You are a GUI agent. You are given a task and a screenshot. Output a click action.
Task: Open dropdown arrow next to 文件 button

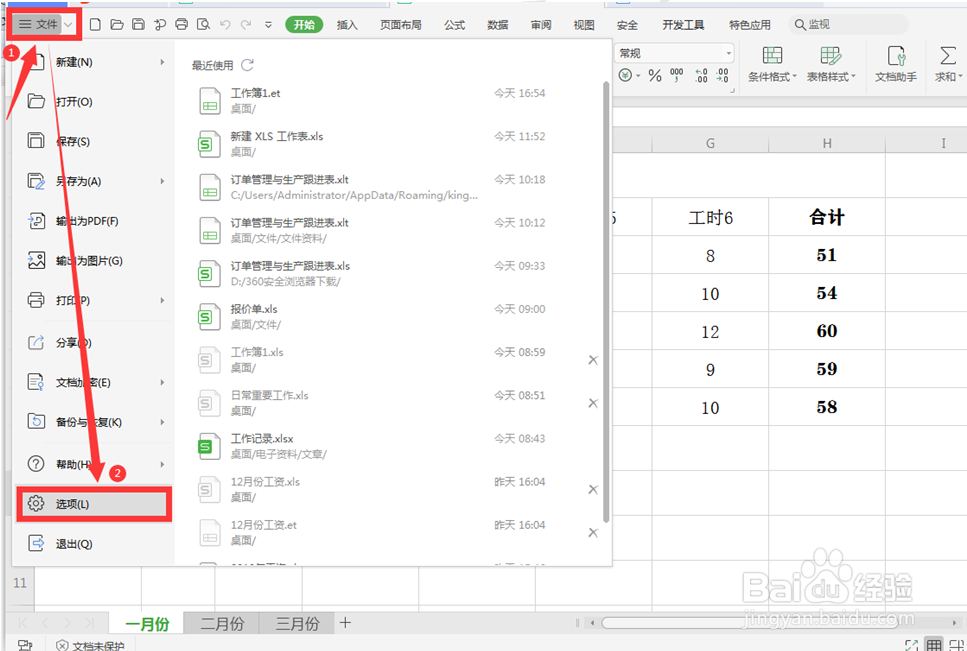click(68, 25)
